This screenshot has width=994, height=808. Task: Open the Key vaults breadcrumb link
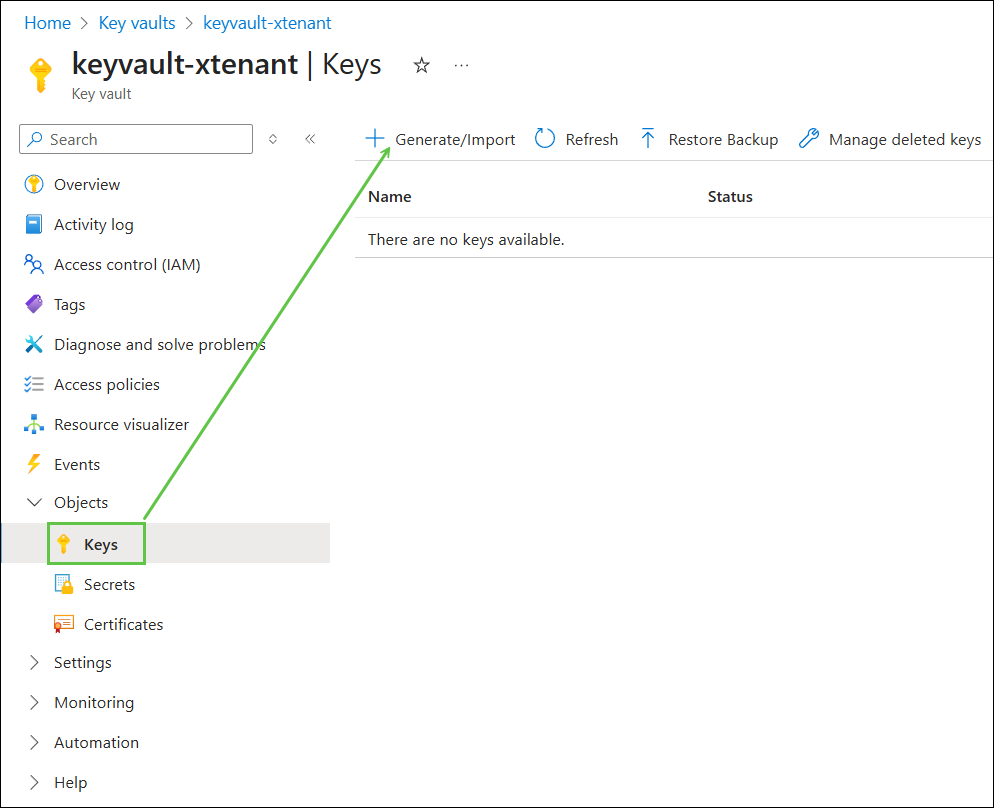coord(137,23)
